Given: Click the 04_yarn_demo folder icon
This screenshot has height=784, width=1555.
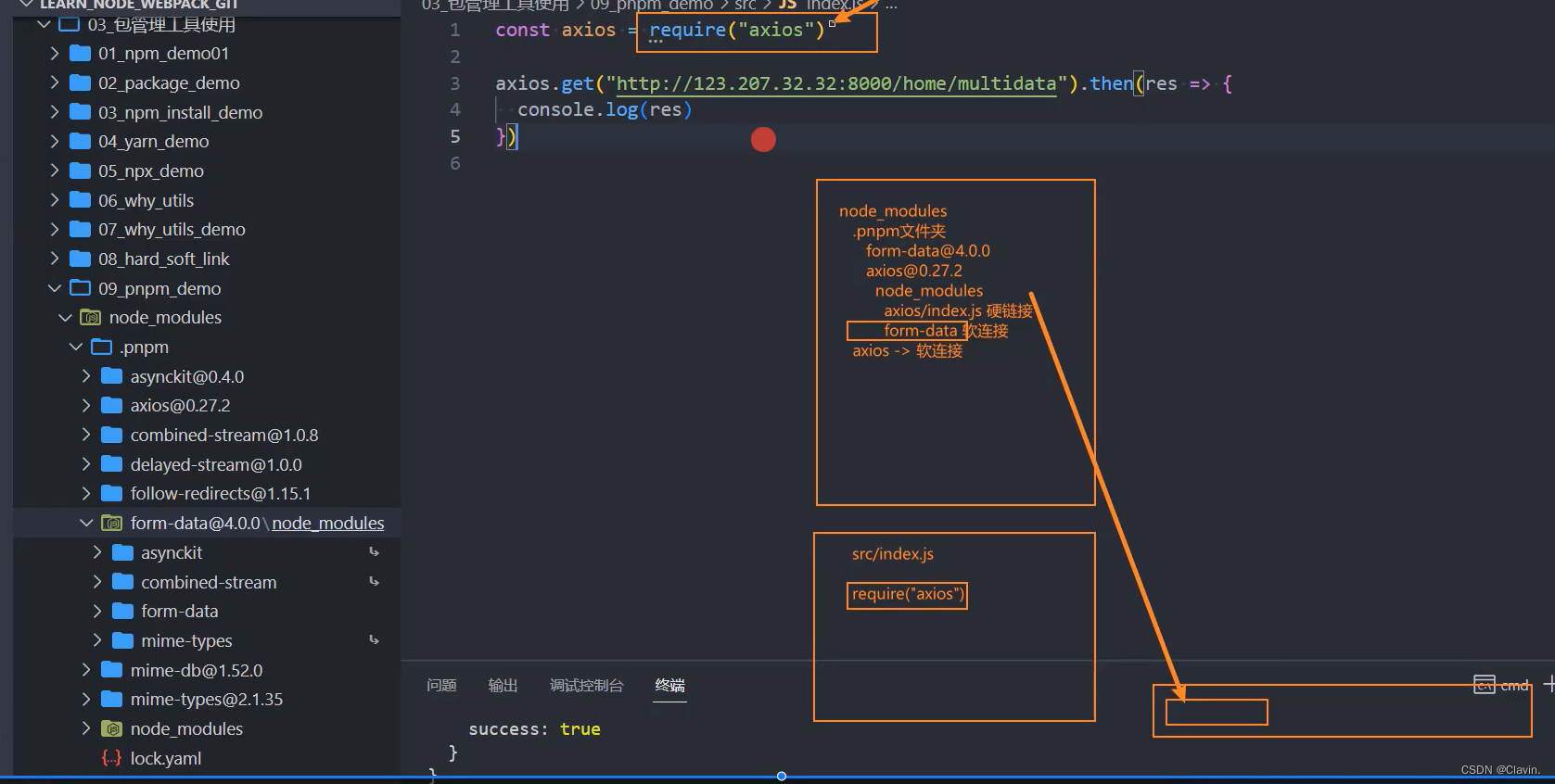Looking at the screenshot, I should click(x=81, y=142).
